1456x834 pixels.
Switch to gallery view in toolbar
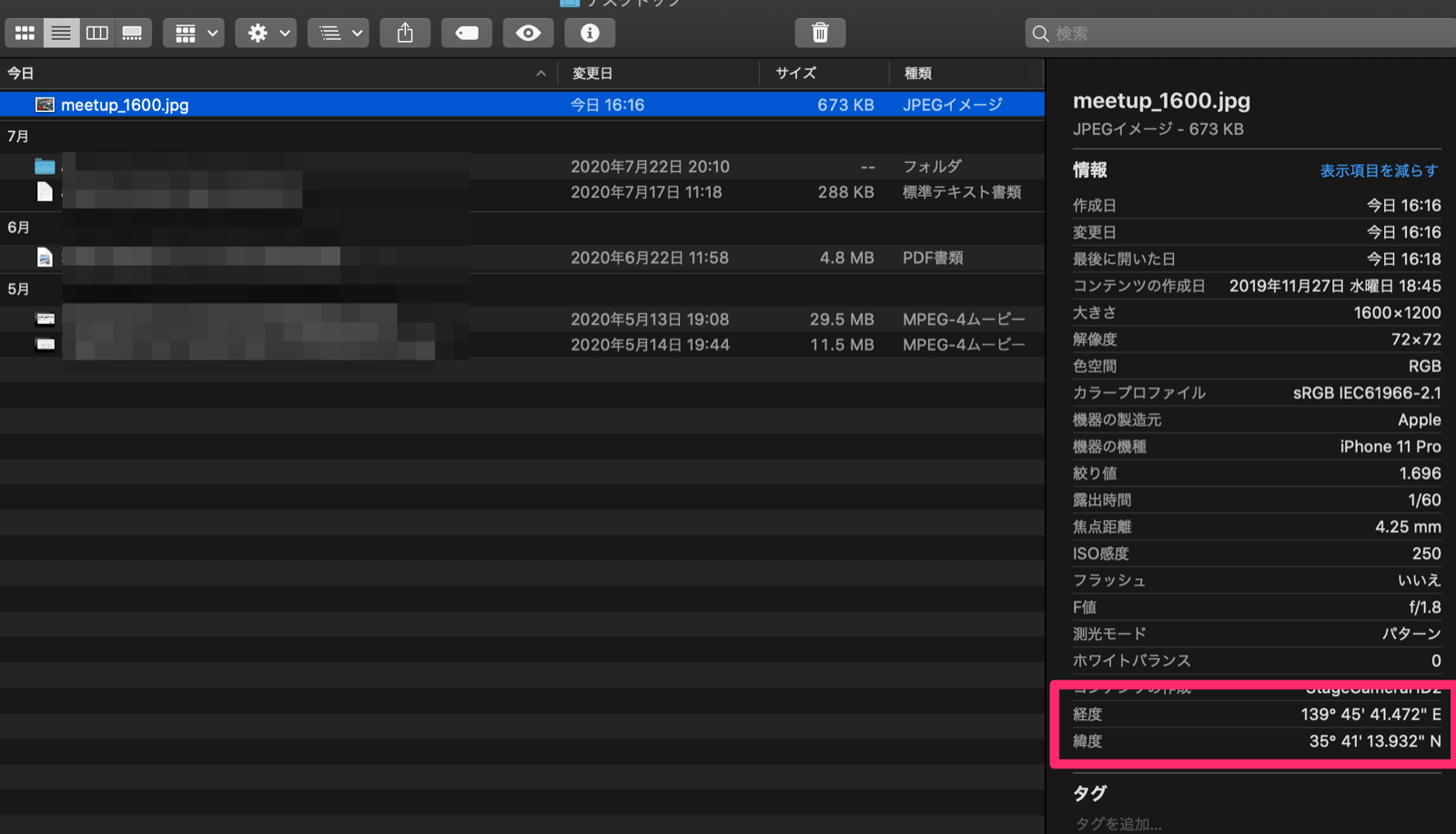(133, 34)
